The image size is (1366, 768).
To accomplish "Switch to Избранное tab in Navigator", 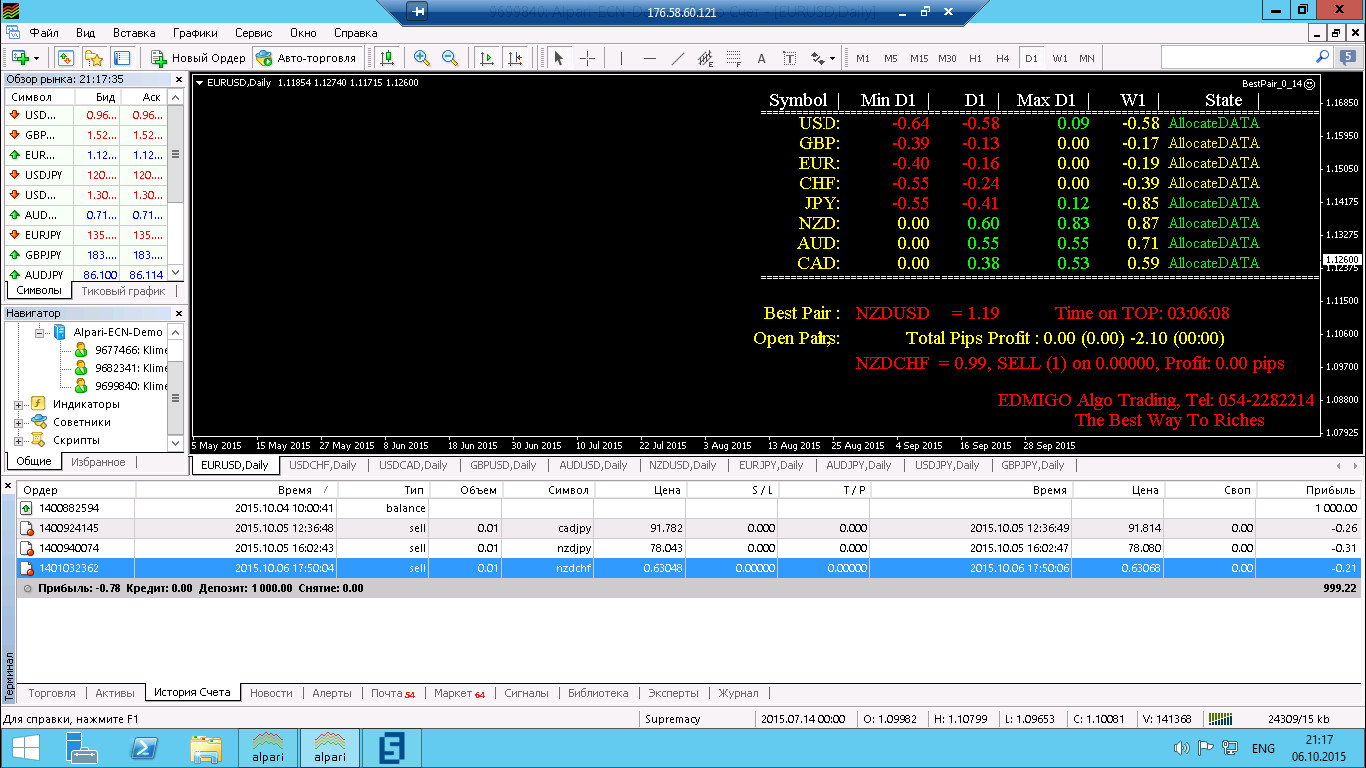I will pos(98,462).
